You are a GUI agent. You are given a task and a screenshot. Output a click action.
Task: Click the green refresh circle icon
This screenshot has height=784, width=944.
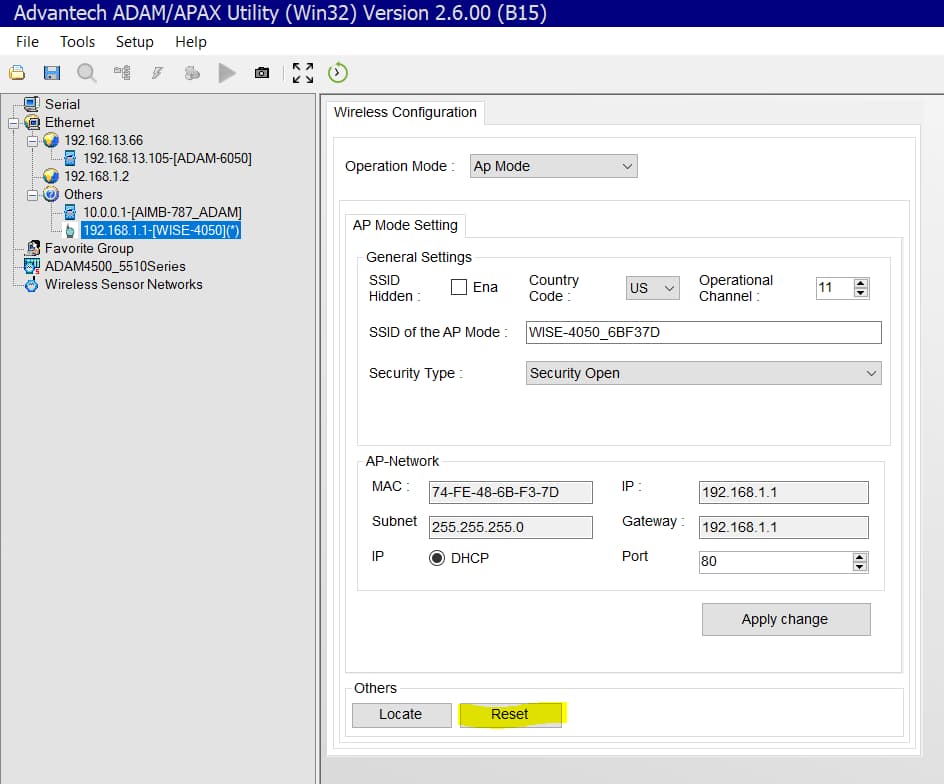coord(338,73)
